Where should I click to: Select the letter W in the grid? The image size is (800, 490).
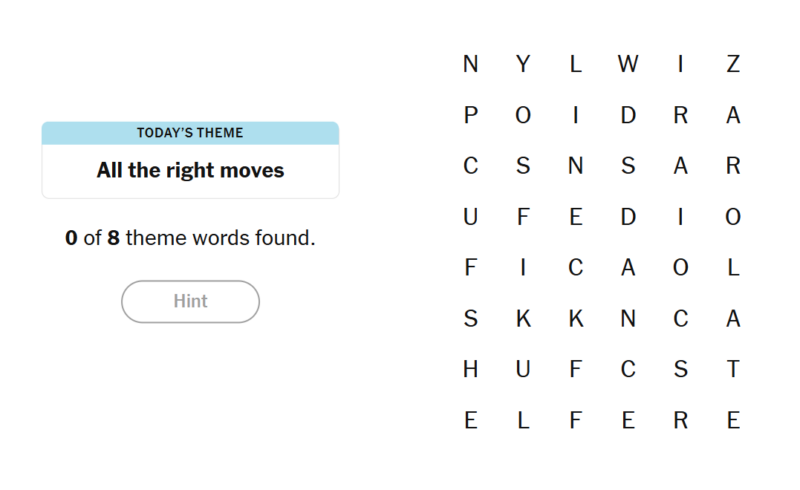tap(628, 64)
